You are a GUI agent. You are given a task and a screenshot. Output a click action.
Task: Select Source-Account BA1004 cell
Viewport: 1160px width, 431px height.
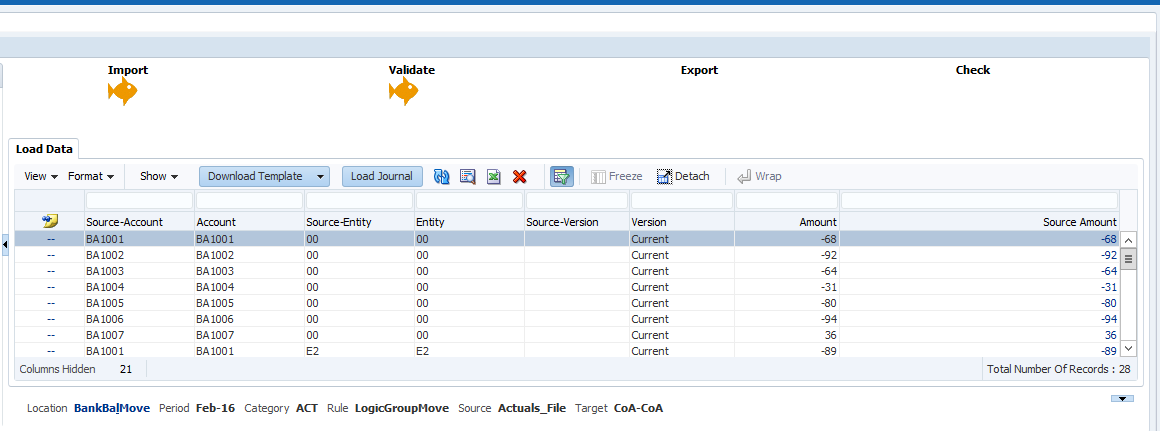[139, 287]
